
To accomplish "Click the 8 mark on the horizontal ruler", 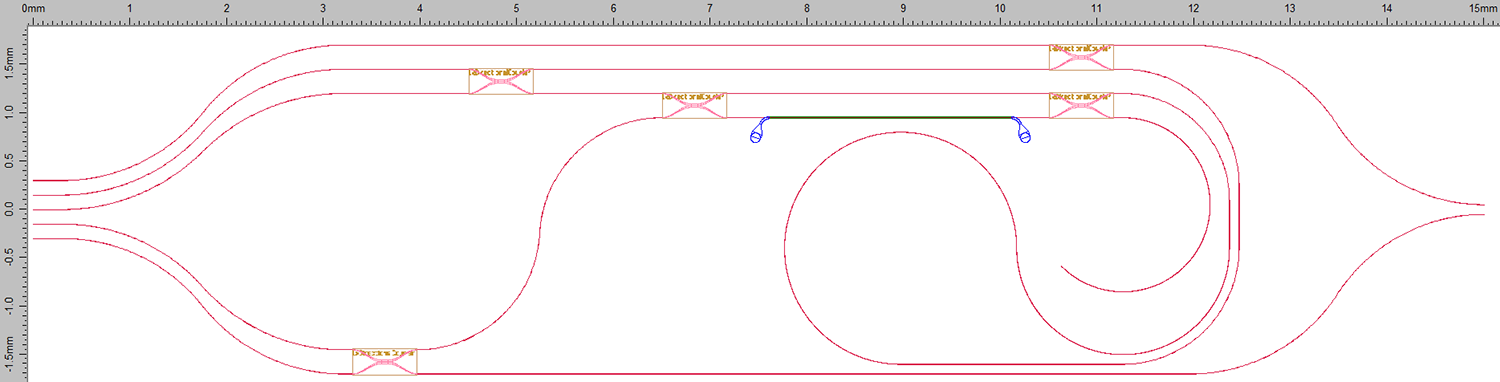I will coord(806,8).
